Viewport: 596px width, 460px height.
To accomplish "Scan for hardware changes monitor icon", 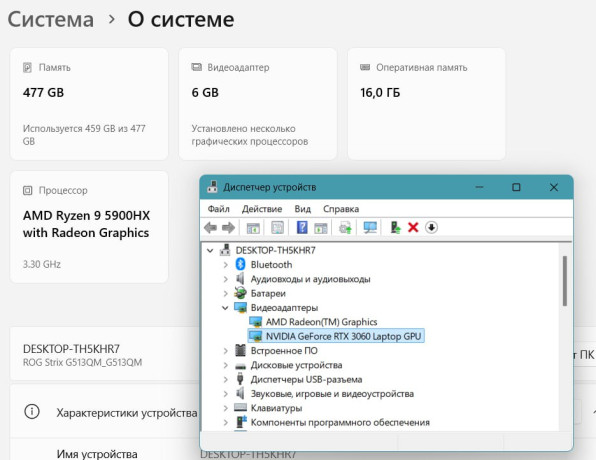I will [370, 228].
